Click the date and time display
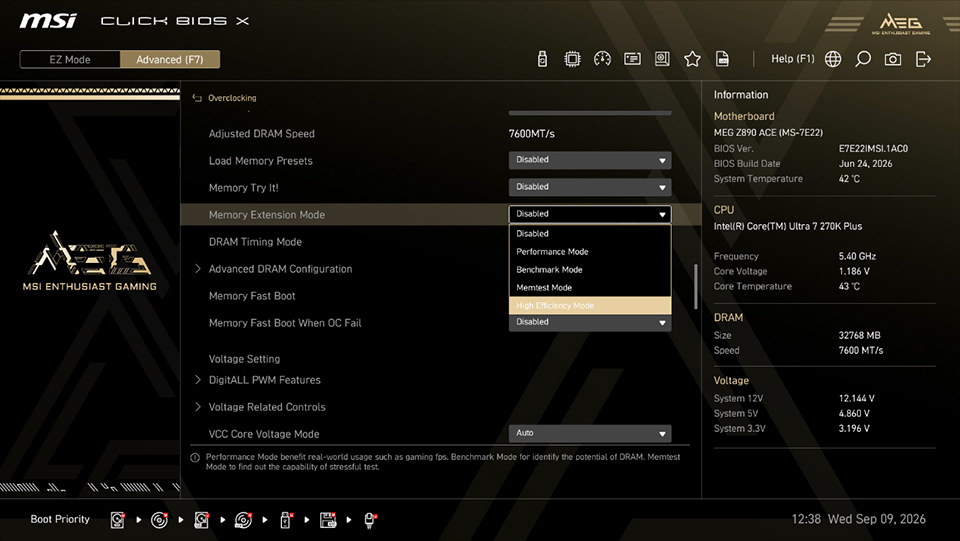The width and height of the screenshot is (960, 541). click(x=858, y=519)
